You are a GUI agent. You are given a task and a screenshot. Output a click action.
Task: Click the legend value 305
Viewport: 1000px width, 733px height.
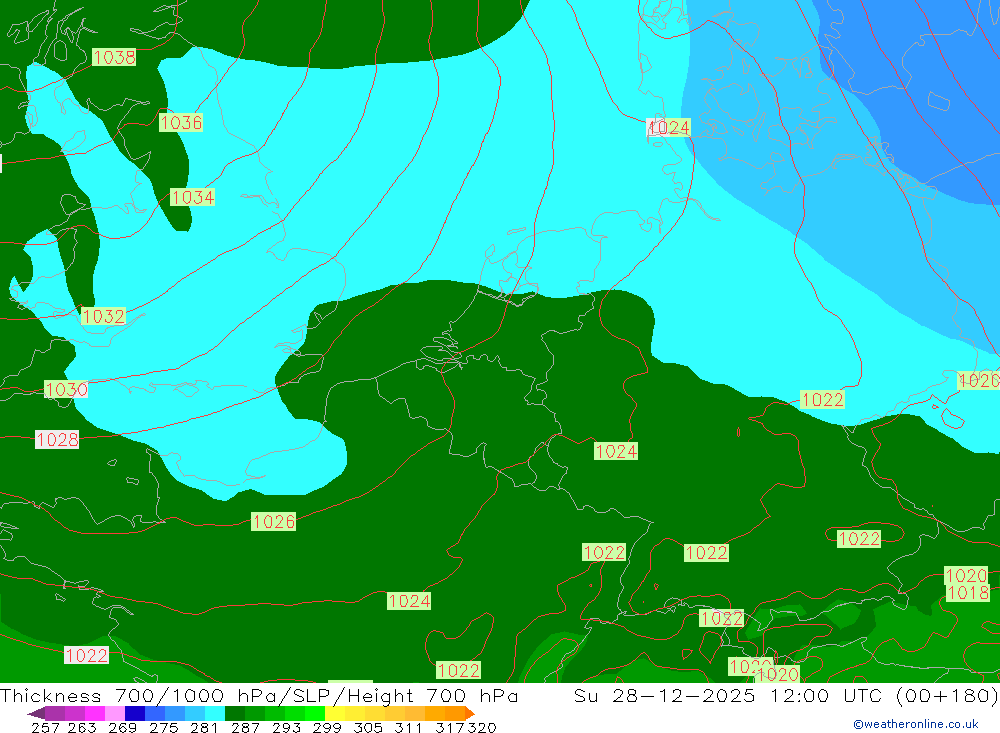(x=367, y=727)
